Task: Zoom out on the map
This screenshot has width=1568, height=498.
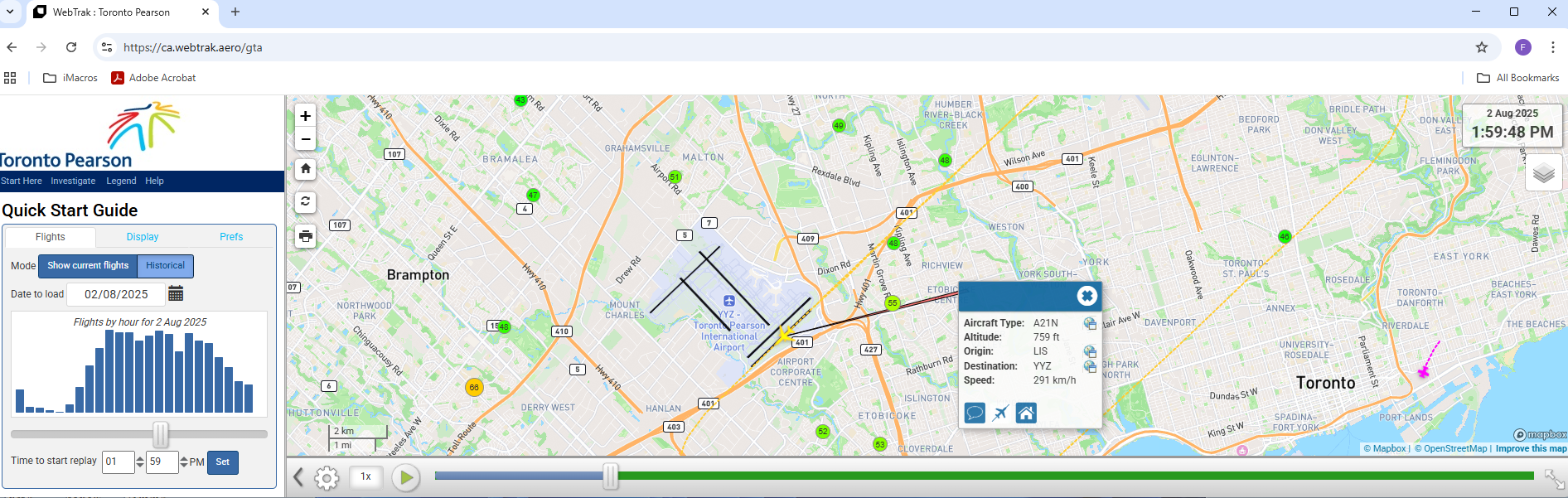Action: [305, 139]
